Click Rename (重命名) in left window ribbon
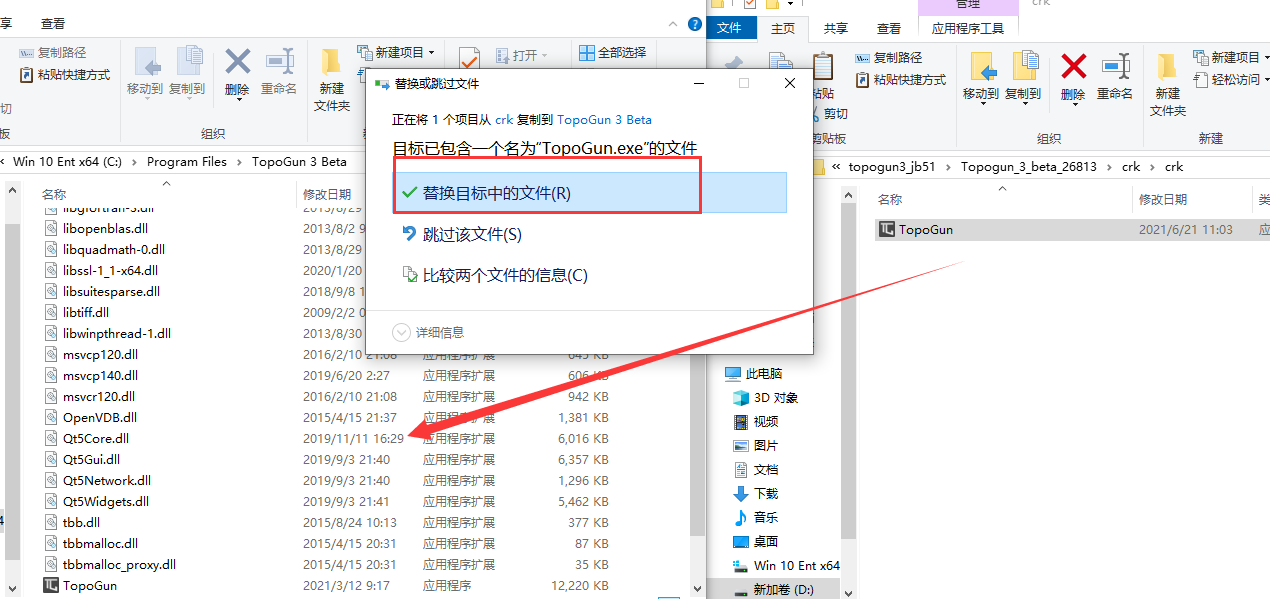This screenshot has height=599, width=1270. 279,71
